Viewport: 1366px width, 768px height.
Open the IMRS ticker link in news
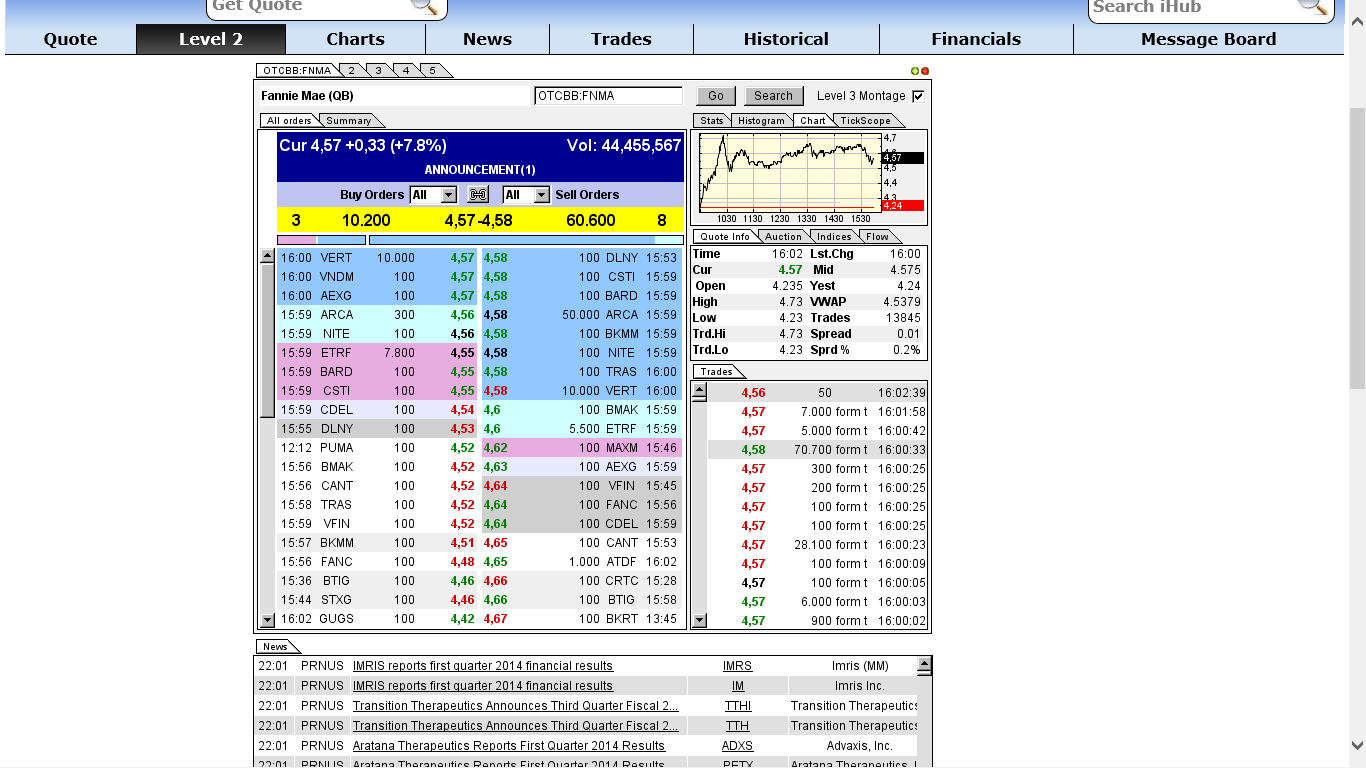point(738,665)
